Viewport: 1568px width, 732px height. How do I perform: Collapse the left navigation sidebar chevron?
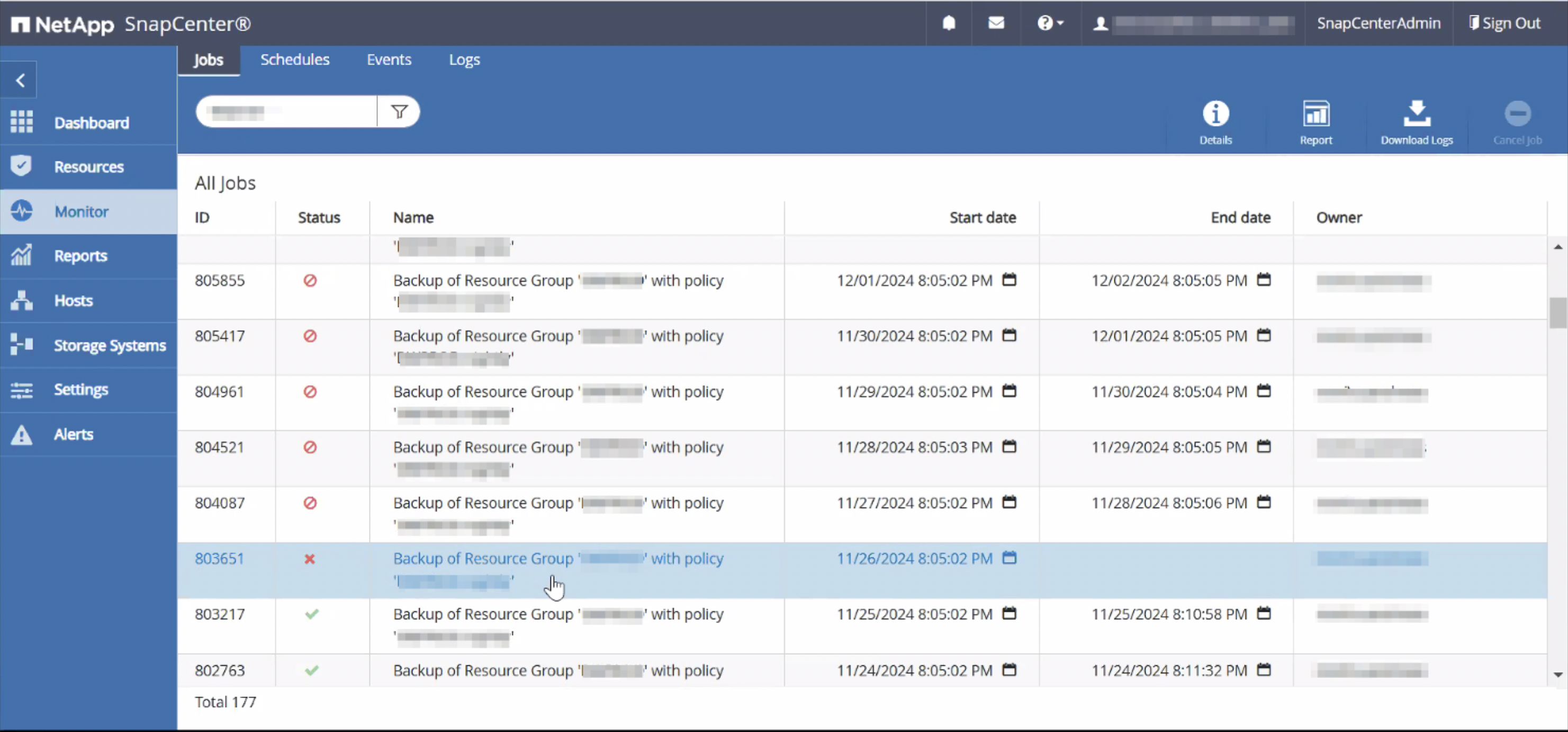tap(20, 81)
